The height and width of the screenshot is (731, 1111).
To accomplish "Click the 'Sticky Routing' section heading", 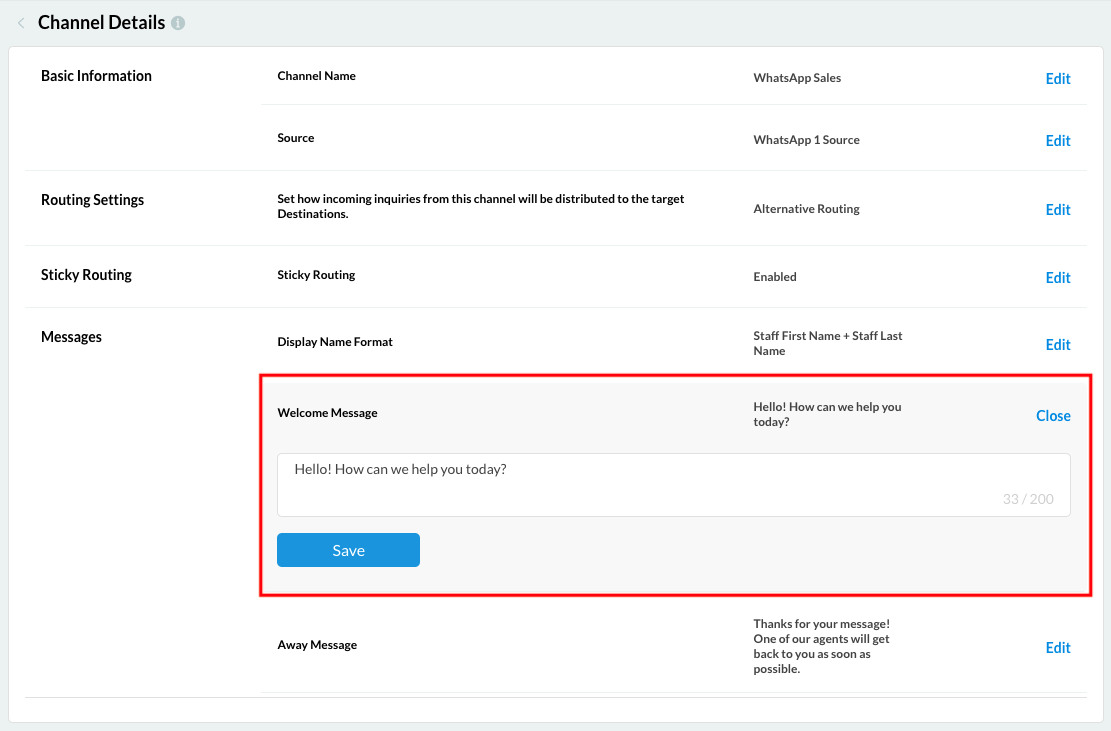I will [x=86, y=275].
